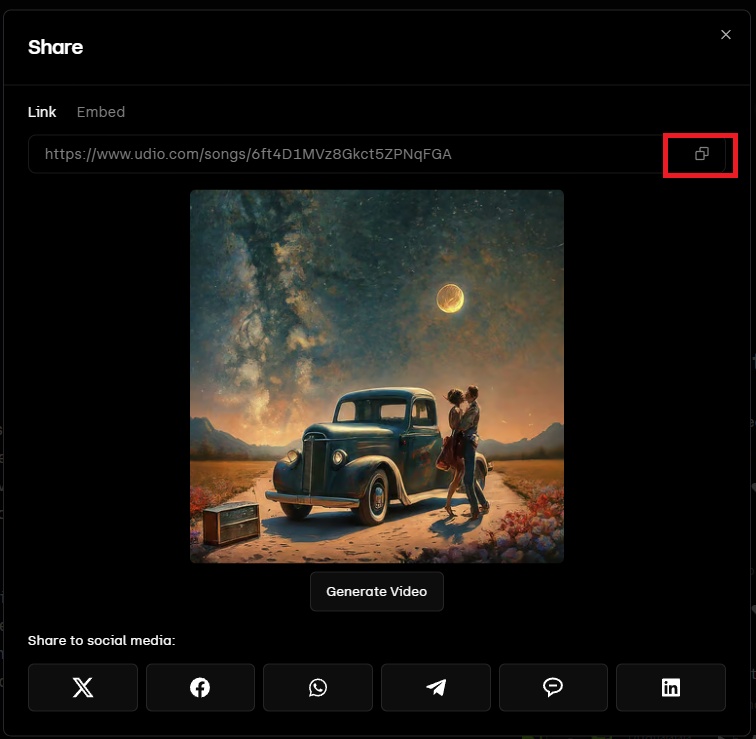Screen dimensions: 756x739
Task: Click the Share dialog title
Action: (56, 47)
